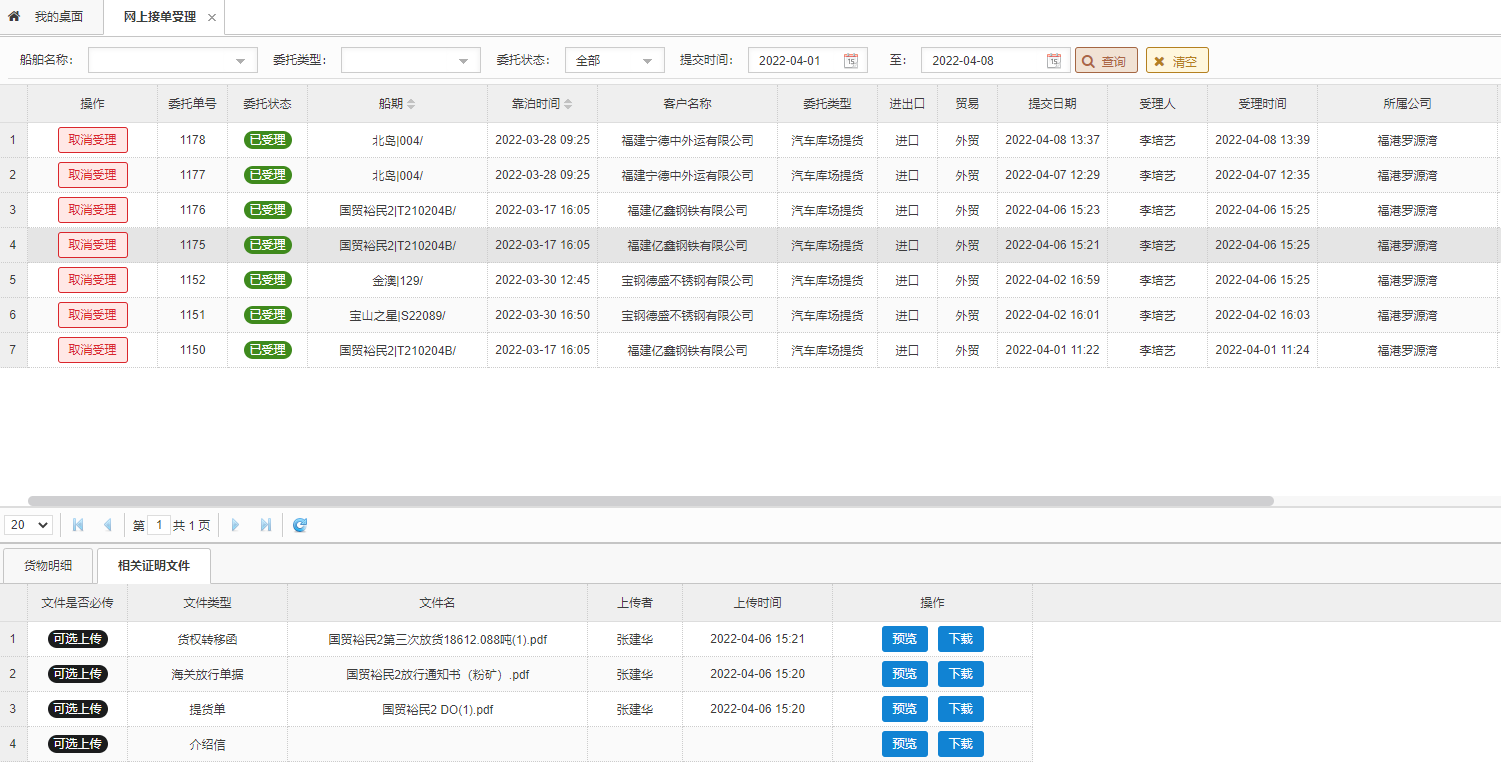This screenshot has height=770, width=1501.
Task: Open calendar for start date 2022-04-01
Action: click(x=851, y=61)
